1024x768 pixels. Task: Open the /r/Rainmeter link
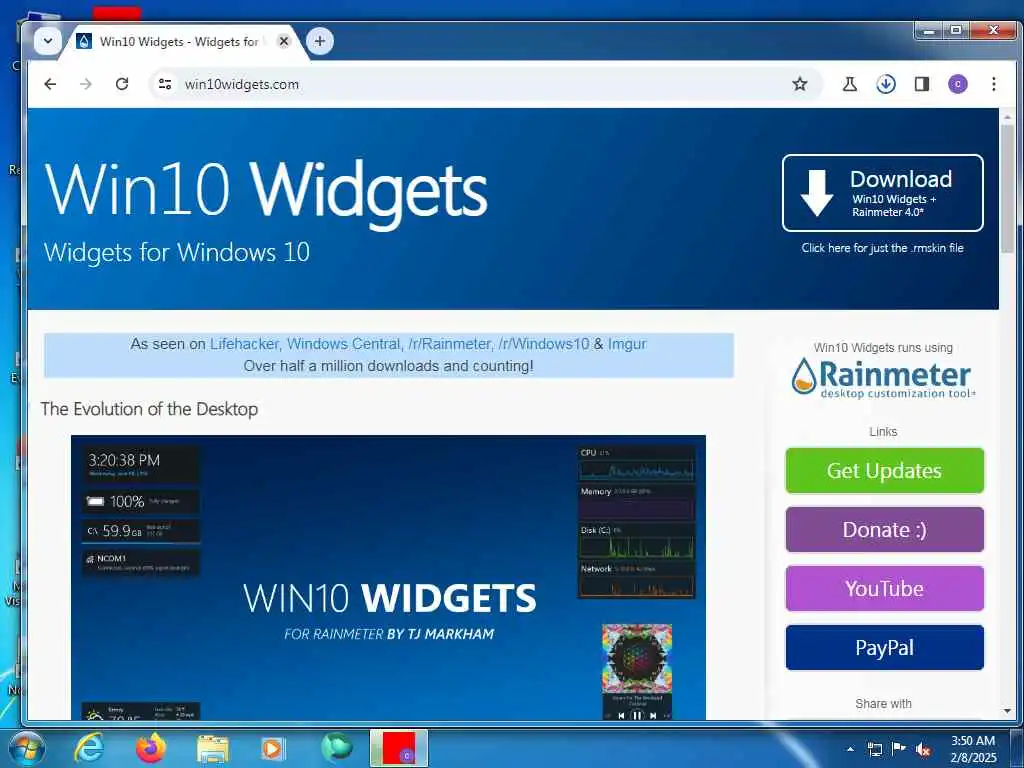pyautogui.click(x=449, y=344)
